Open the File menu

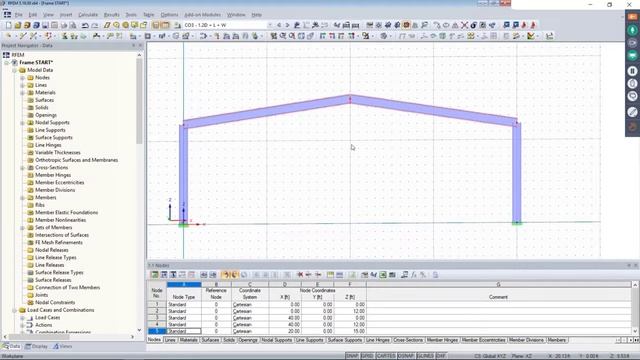click(x=19, y=15)
